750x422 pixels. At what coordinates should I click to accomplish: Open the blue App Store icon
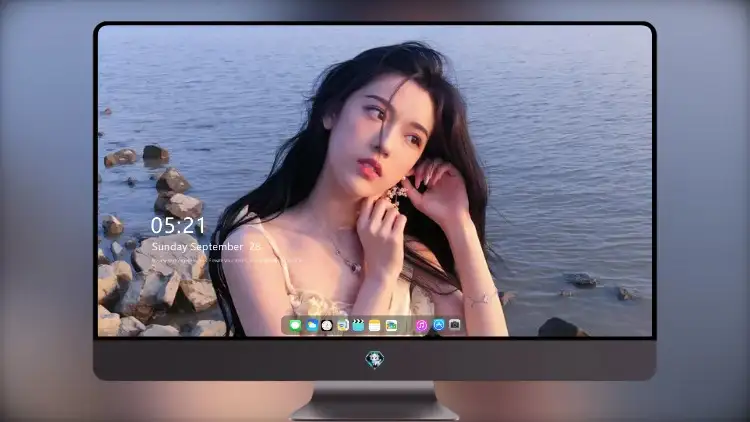pos(439,325)
